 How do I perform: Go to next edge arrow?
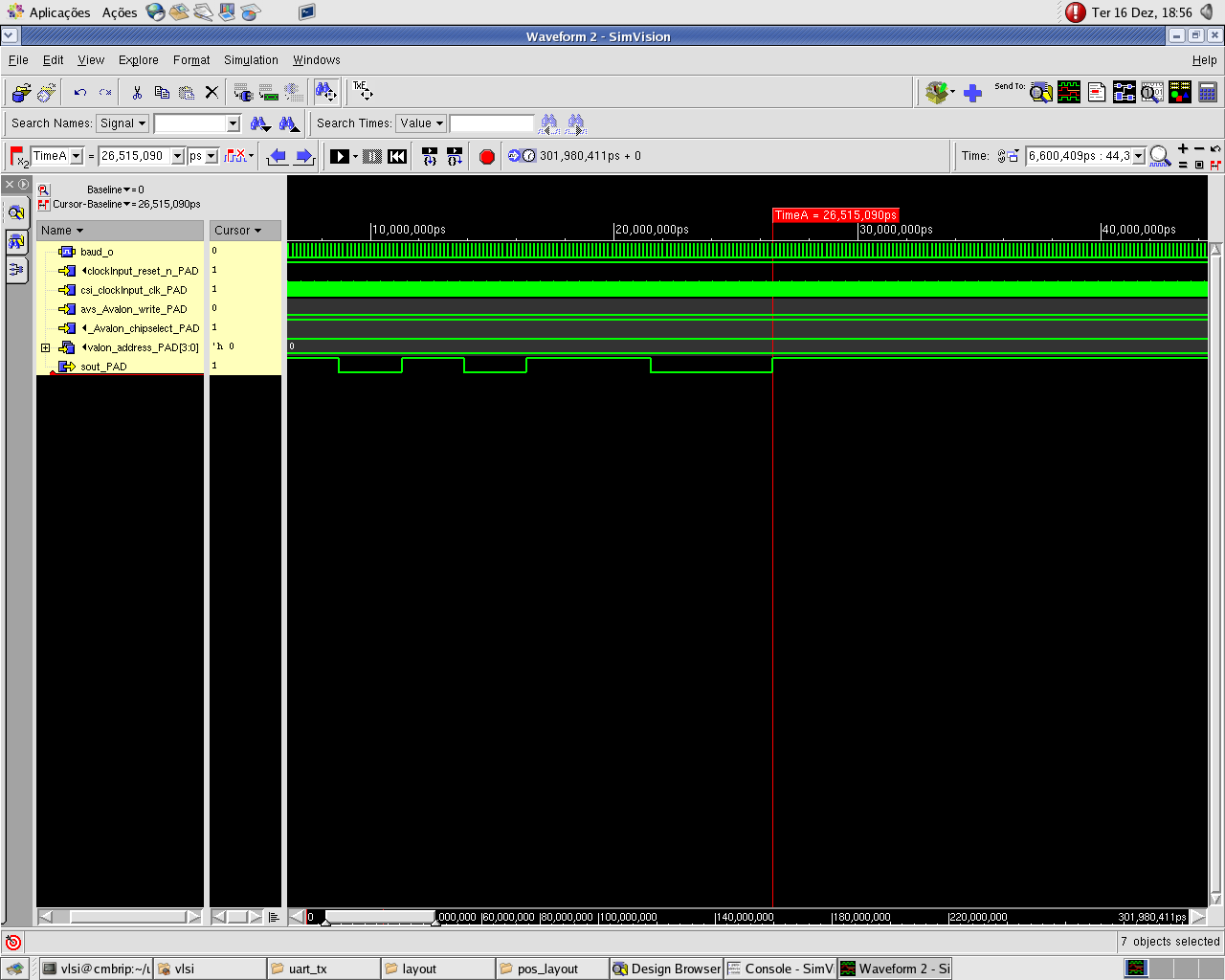pyautogui.click(x=304, y=156)
